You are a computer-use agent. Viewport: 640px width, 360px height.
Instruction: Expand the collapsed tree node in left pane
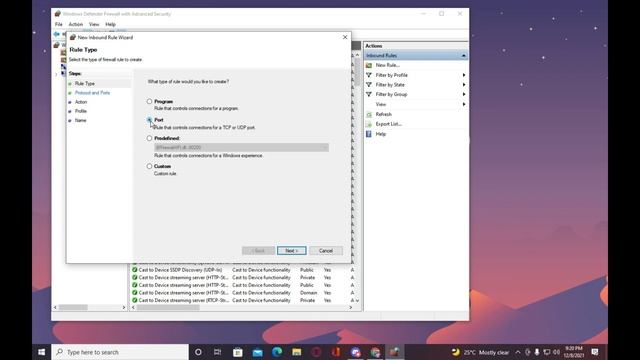click(56, 74)
